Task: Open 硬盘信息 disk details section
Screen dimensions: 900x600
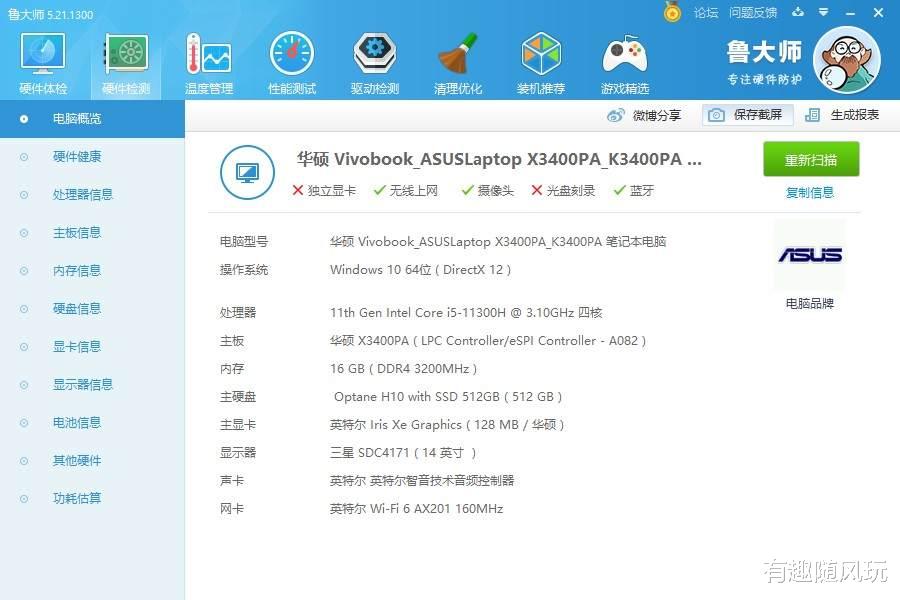Action: (x=78, y=308)
